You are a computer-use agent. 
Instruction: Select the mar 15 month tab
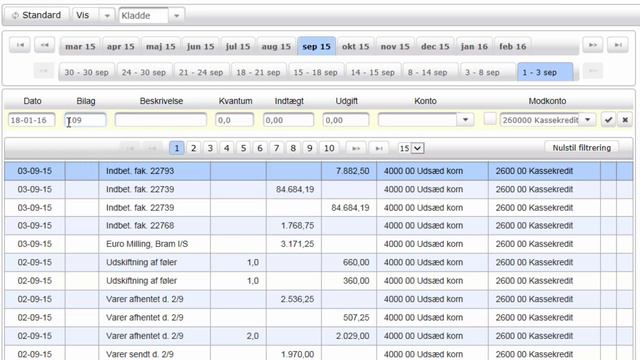click(x=80, y=46)
